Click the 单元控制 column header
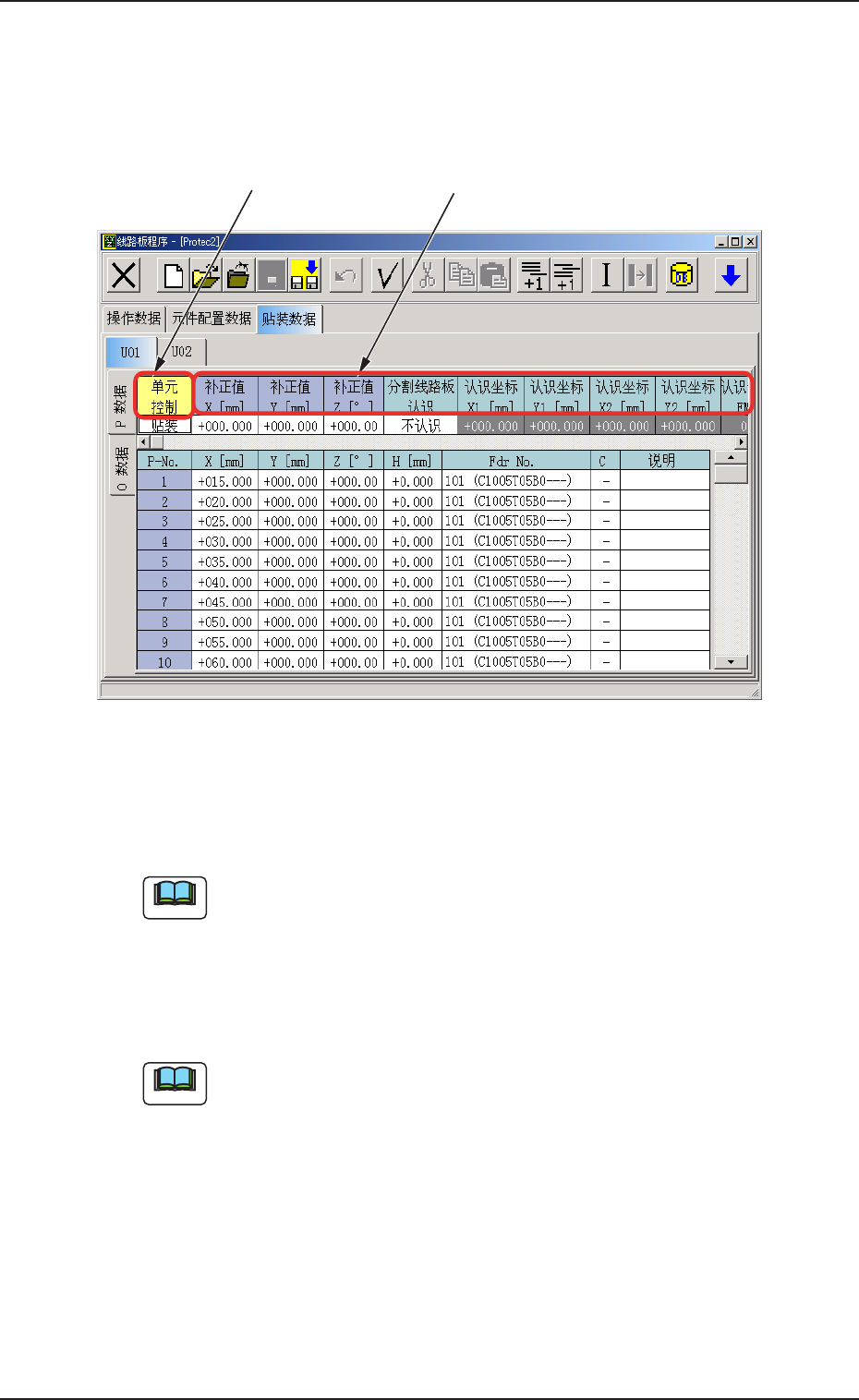Image resolution: width=859 pixels, height=1400 pixels. pyautogui.click(x=164, y=396)
